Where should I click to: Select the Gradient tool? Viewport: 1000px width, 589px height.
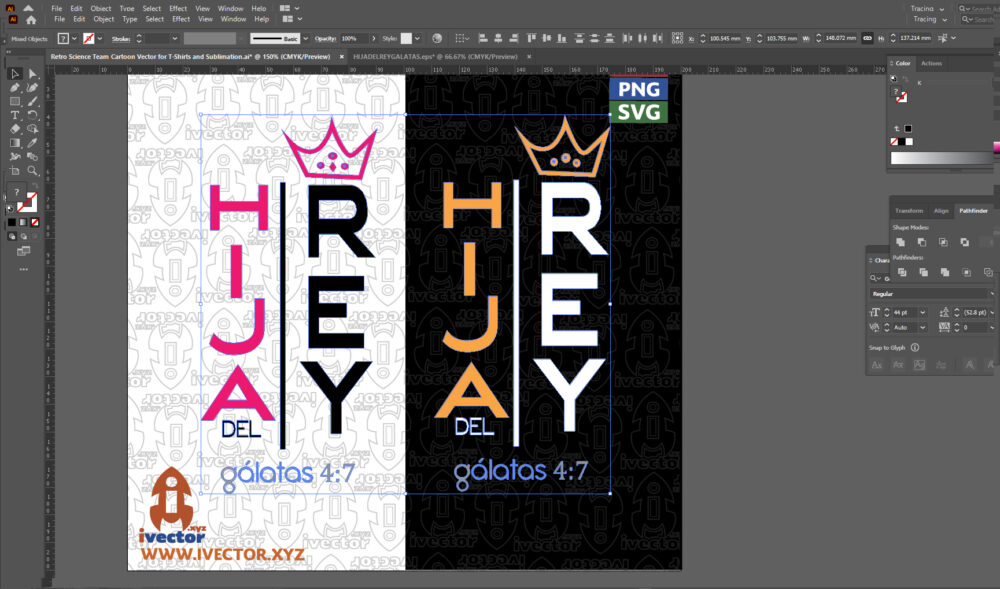[15, 143]
